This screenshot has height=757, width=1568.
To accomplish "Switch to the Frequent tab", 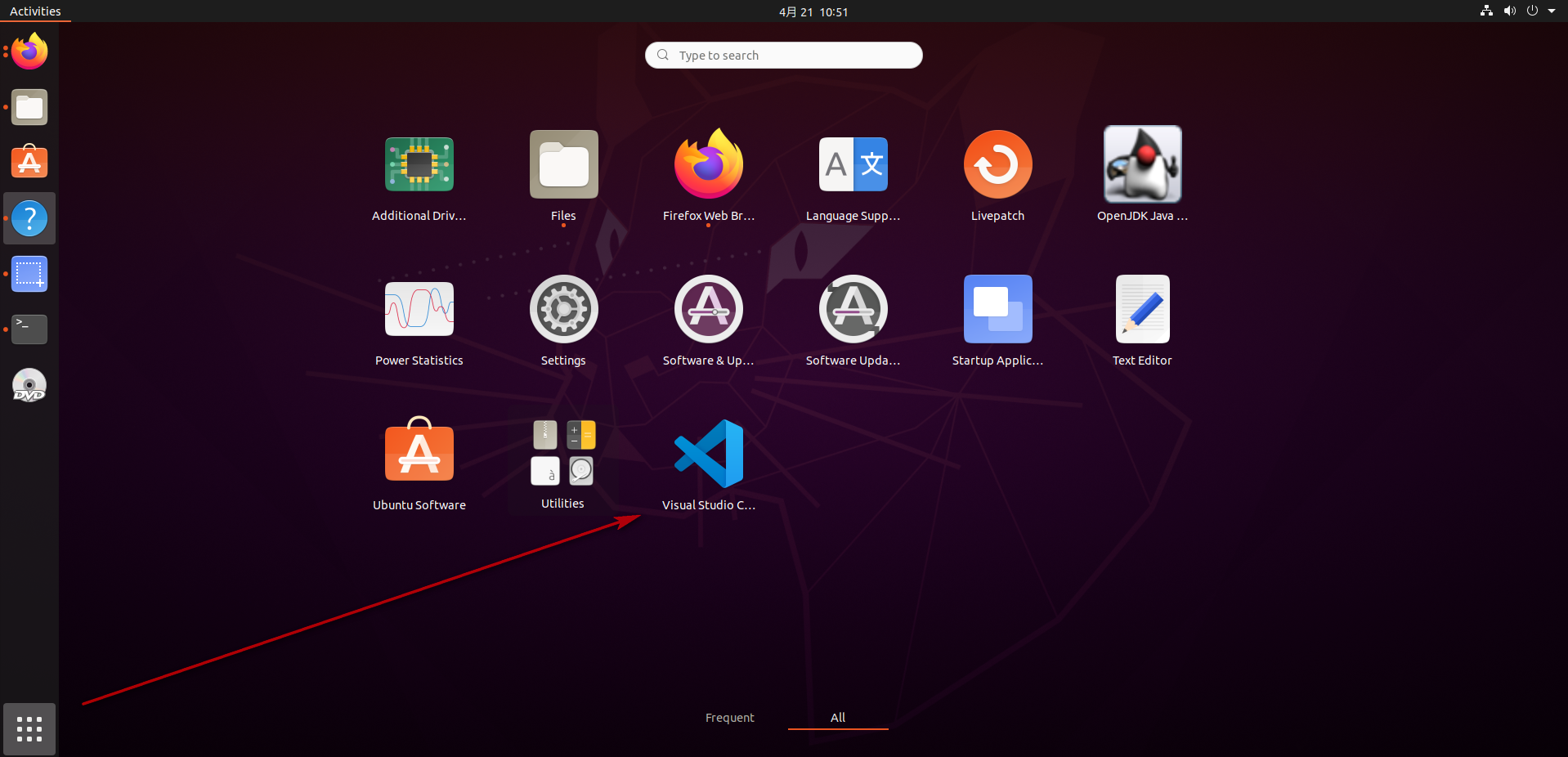I will pos(730,718).
